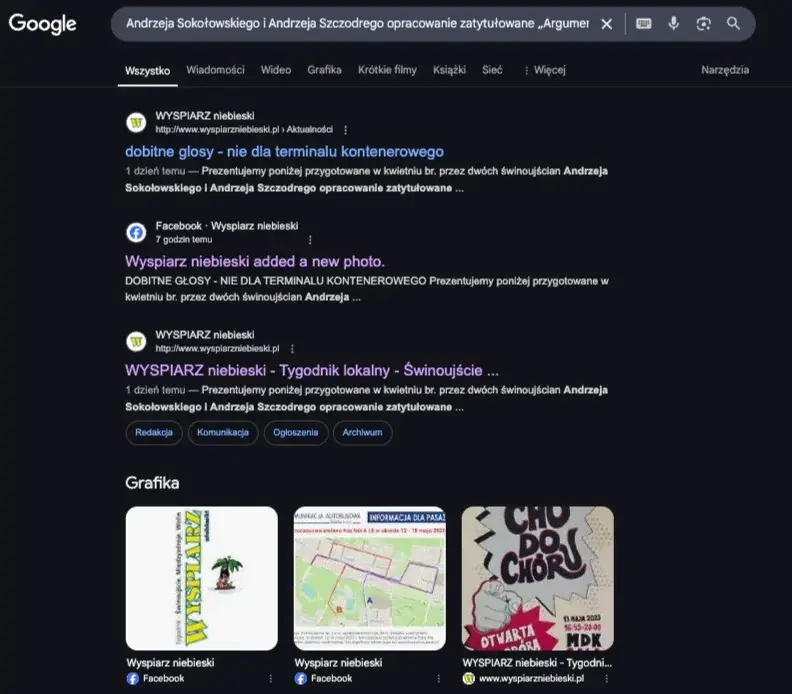Open options menu for first result
792x694 pixels.
click(345, 130)
